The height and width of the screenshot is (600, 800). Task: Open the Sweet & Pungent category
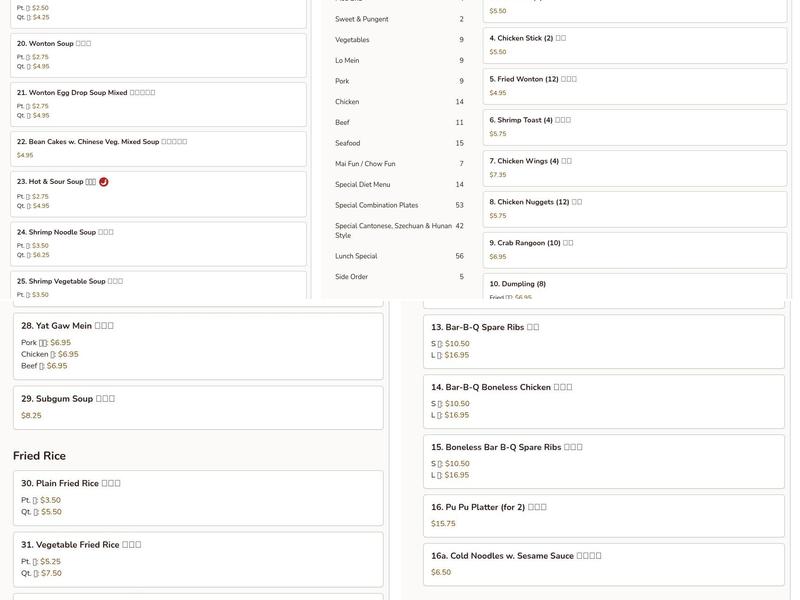(362, 19)
